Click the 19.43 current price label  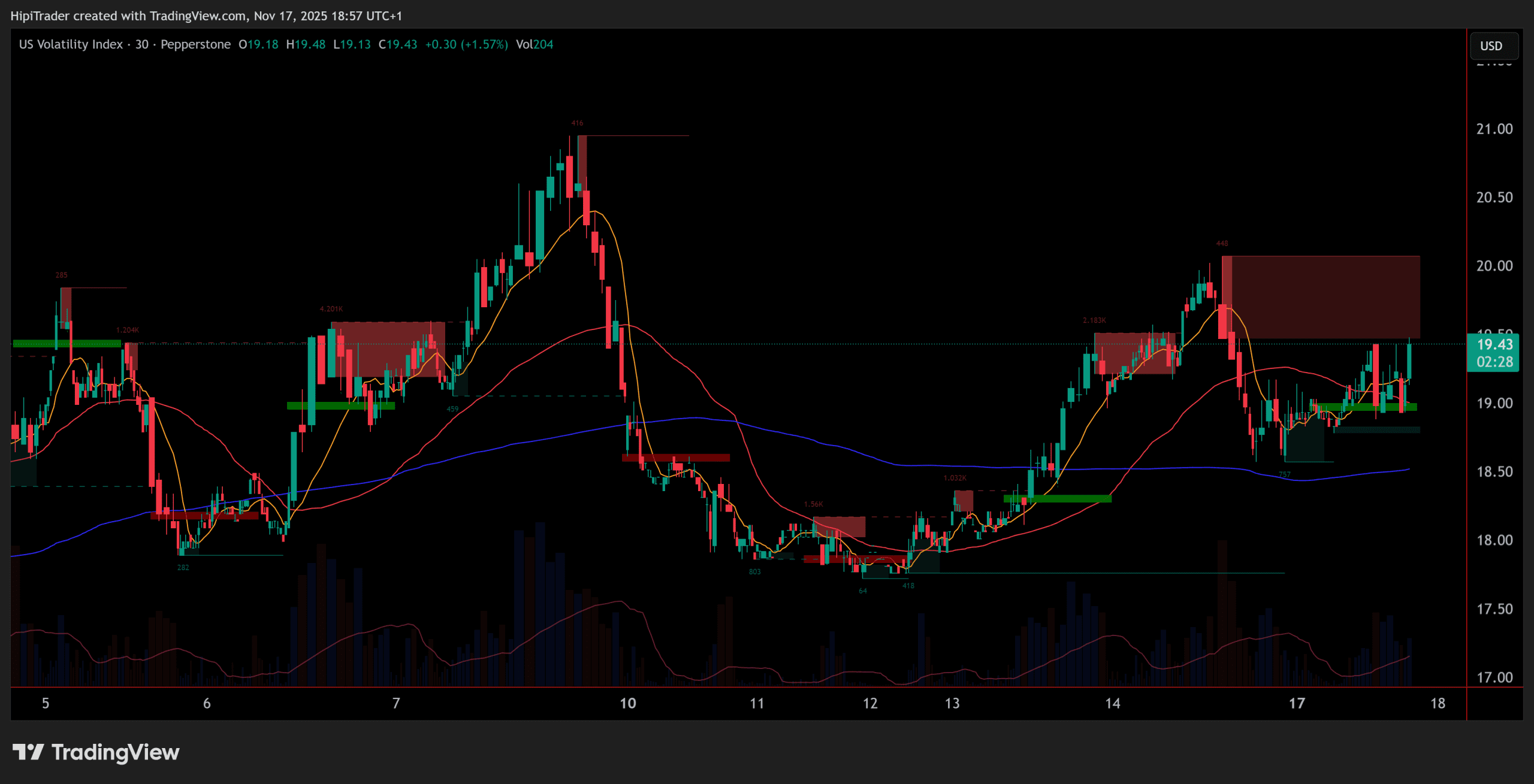[x=1494, y=344]
